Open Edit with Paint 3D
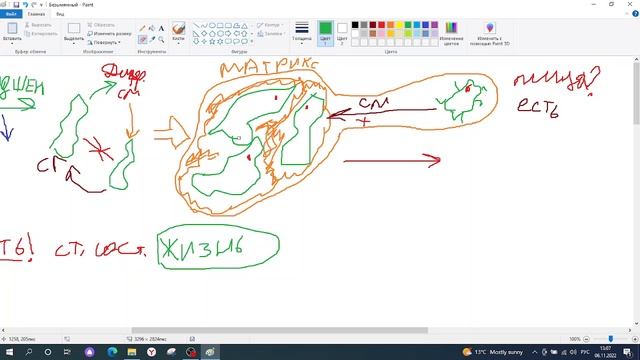The height and width of the screenshot is (360, 640). [489, 33]
